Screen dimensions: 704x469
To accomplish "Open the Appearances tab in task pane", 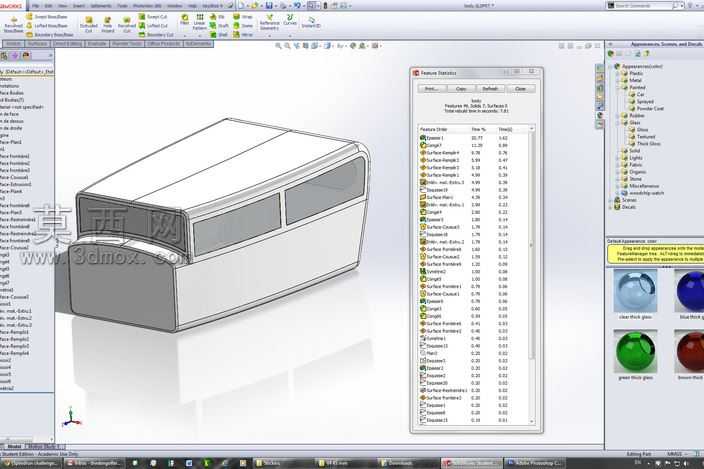I will [x=599, y=115].
